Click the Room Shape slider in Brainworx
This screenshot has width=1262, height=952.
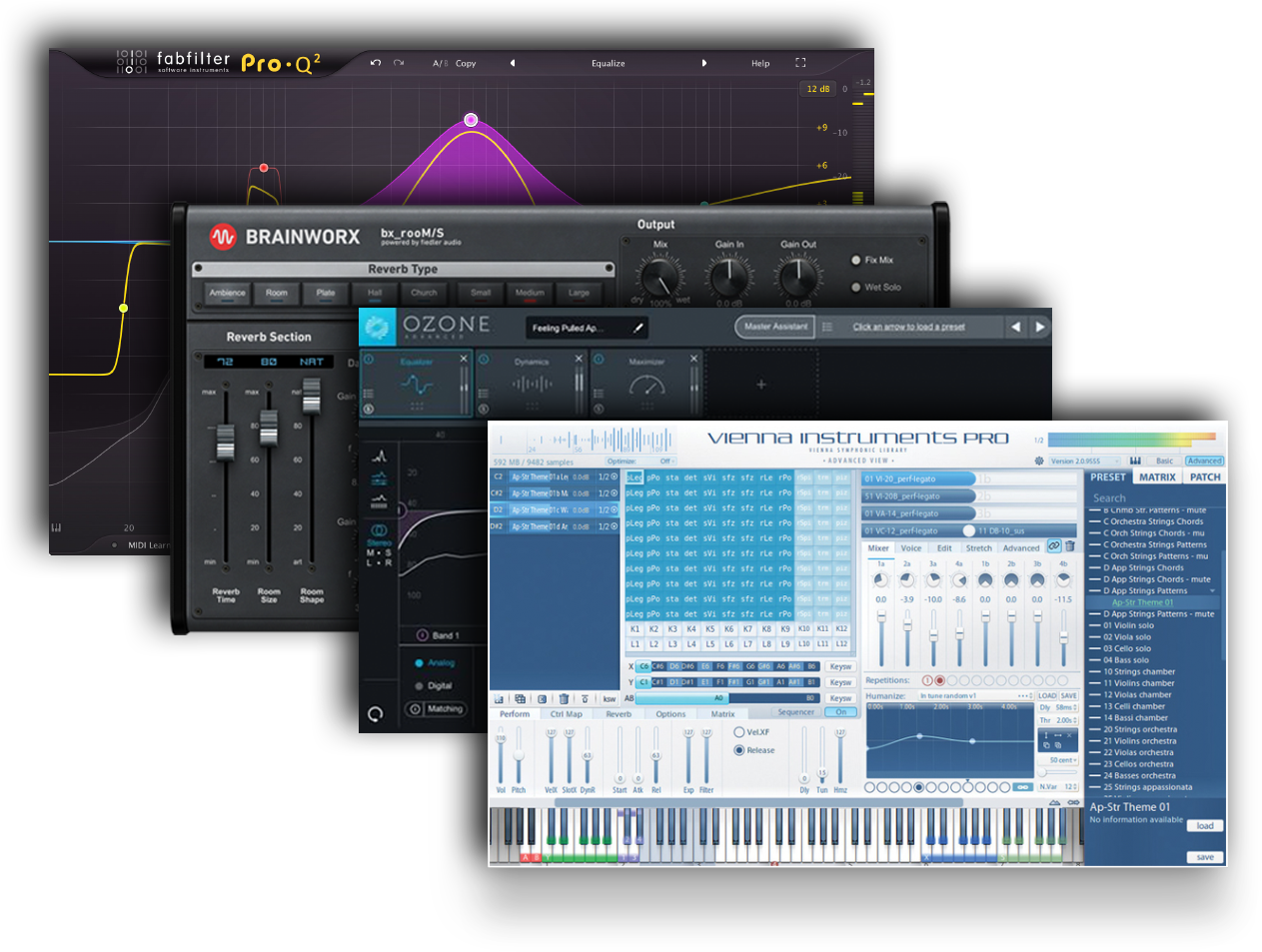coord(312,395)
